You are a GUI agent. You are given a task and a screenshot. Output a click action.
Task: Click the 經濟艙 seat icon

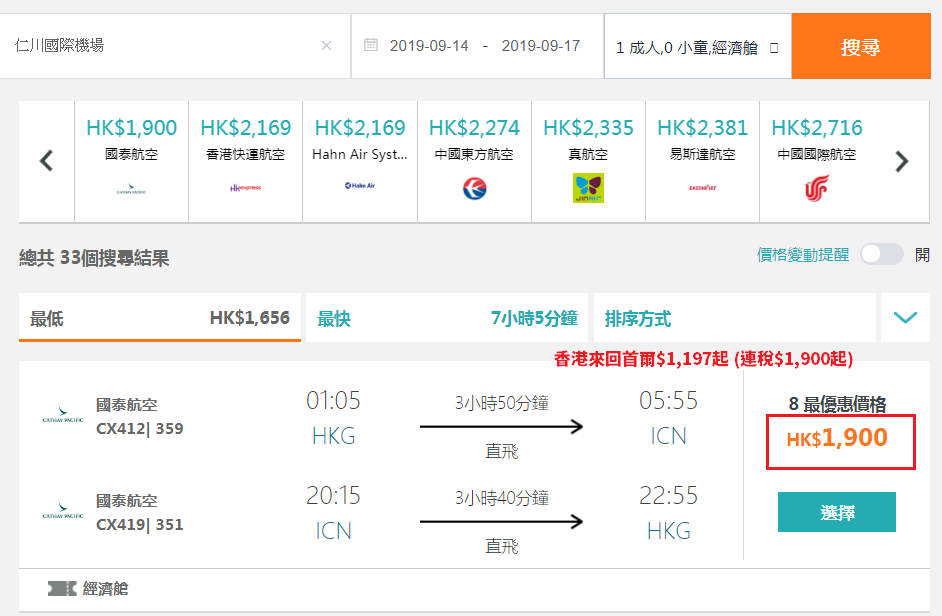pyautogui.click(x=62, y=588)
